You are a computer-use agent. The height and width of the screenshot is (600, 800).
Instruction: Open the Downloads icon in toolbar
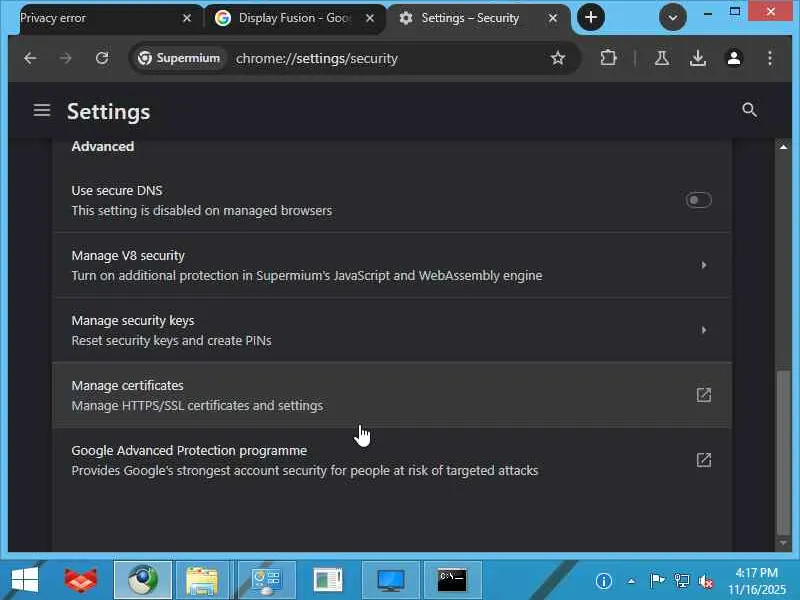click(x=697, y=58)
